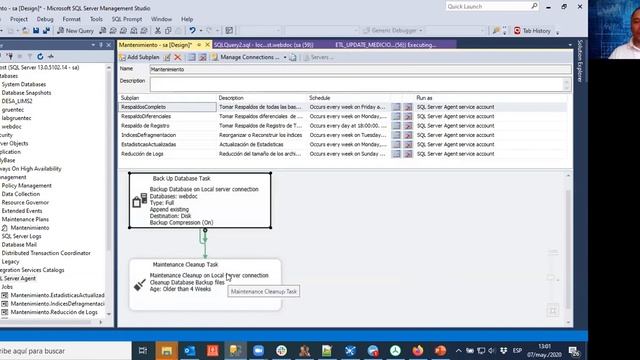
Task: Click the schedule calendar icon on the RespaldosCompleto row
Action: click(396, 107)
